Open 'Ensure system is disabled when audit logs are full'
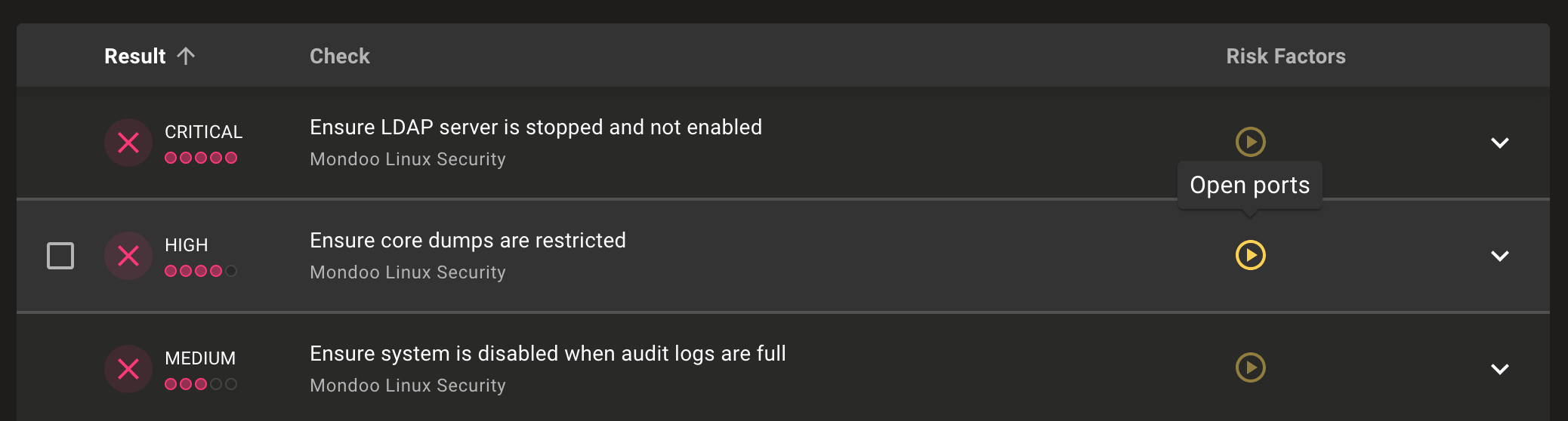The image size is (1568, 421). pyautogui.click(x=548, y=354)
